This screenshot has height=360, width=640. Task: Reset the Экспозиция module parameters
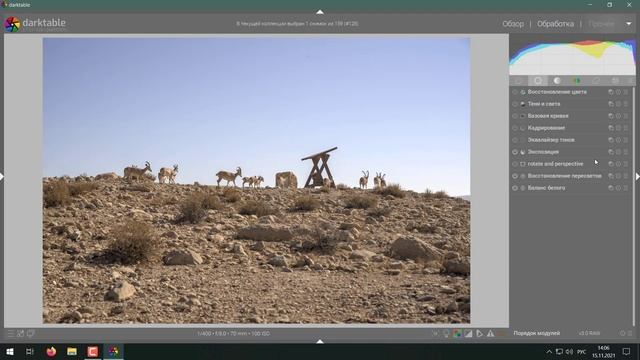click(618, 152)
